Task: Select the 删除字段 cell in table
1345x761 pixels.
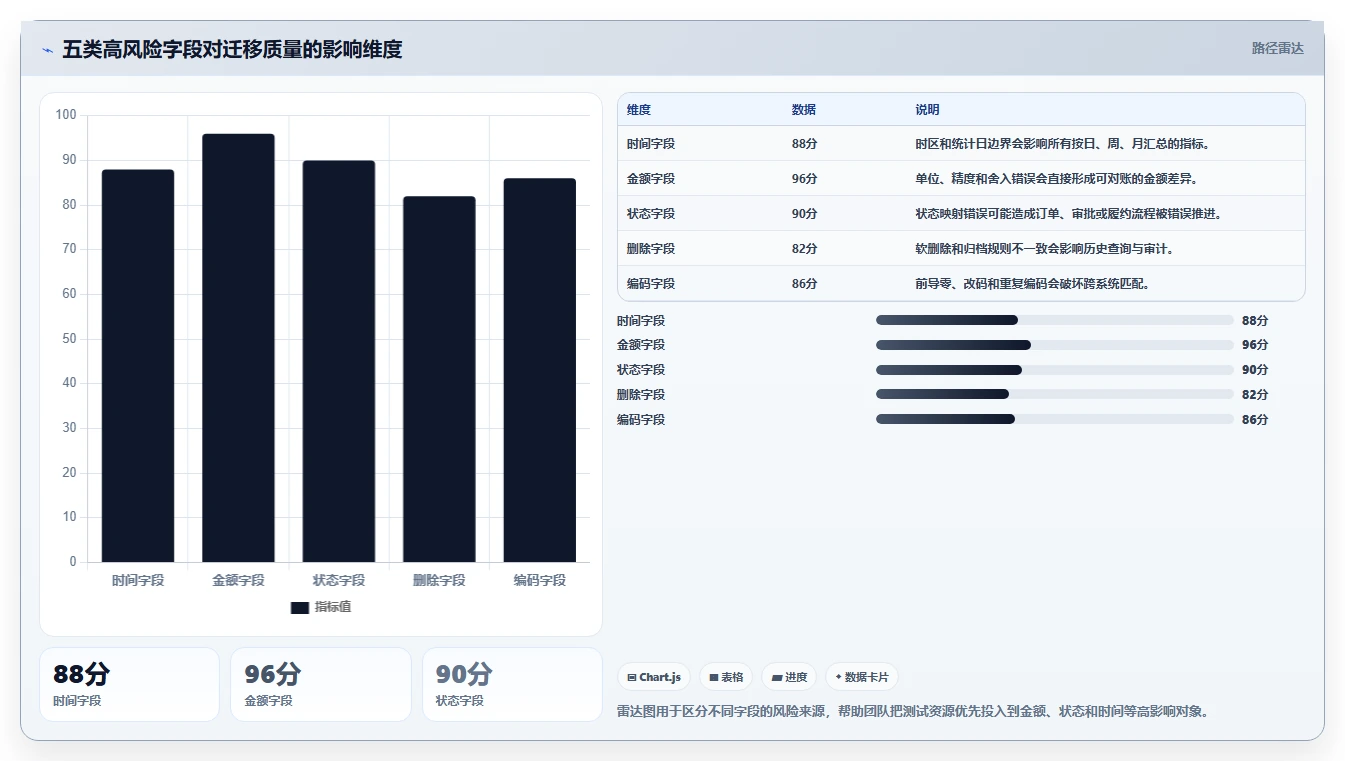Action: pos(651,249)
